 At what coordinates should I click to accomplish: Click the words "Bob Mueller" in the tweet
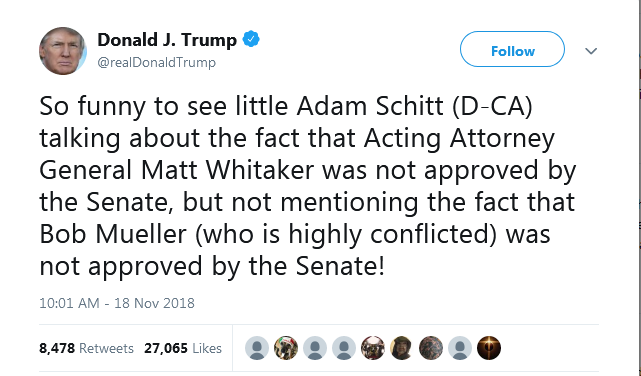click(x=113, y=234)
